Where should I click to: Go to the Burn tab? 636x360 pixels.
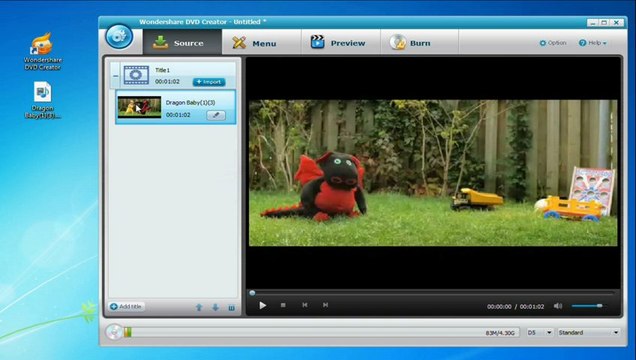[x=419, y=42]
